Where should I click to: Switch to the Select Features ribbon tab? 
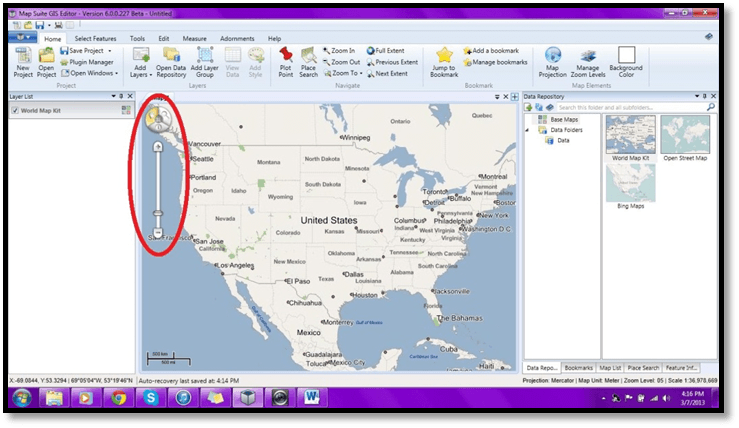[x=96, y=38]
